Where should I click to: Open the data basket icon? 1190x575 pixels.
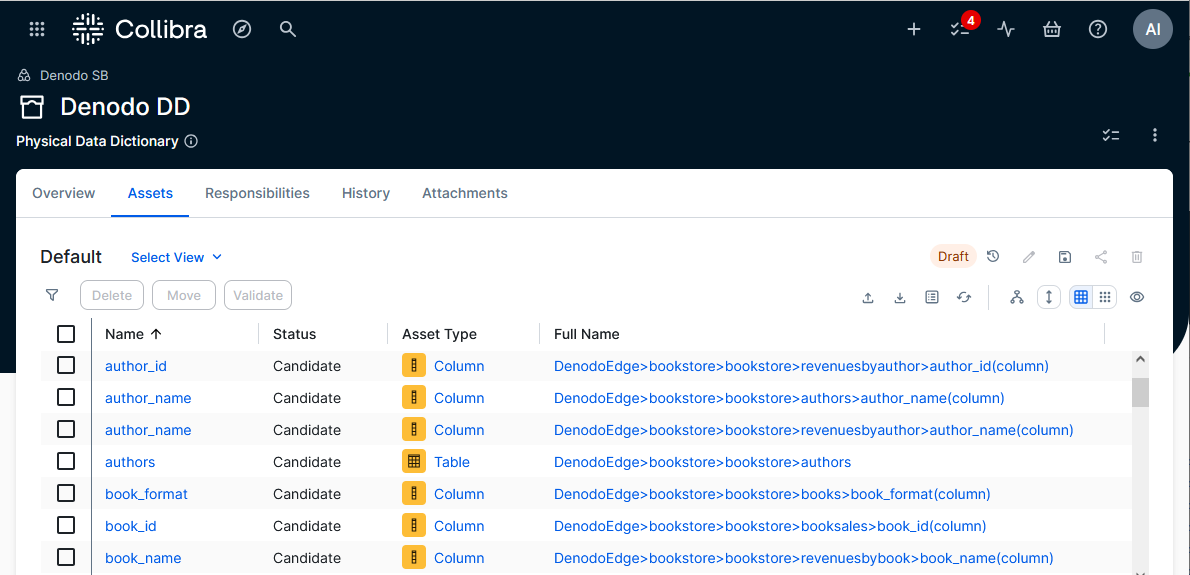1052,30
